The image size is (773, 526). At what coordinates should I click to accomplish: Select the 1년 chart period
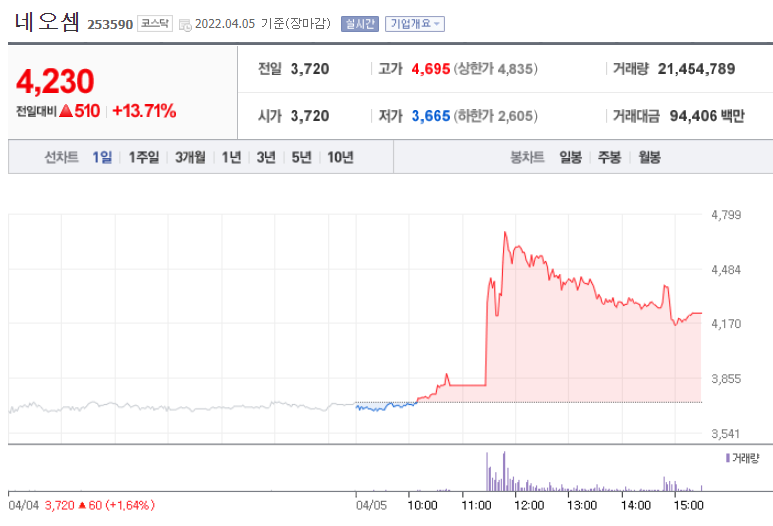pyautogui.click(x=231, y=157)
